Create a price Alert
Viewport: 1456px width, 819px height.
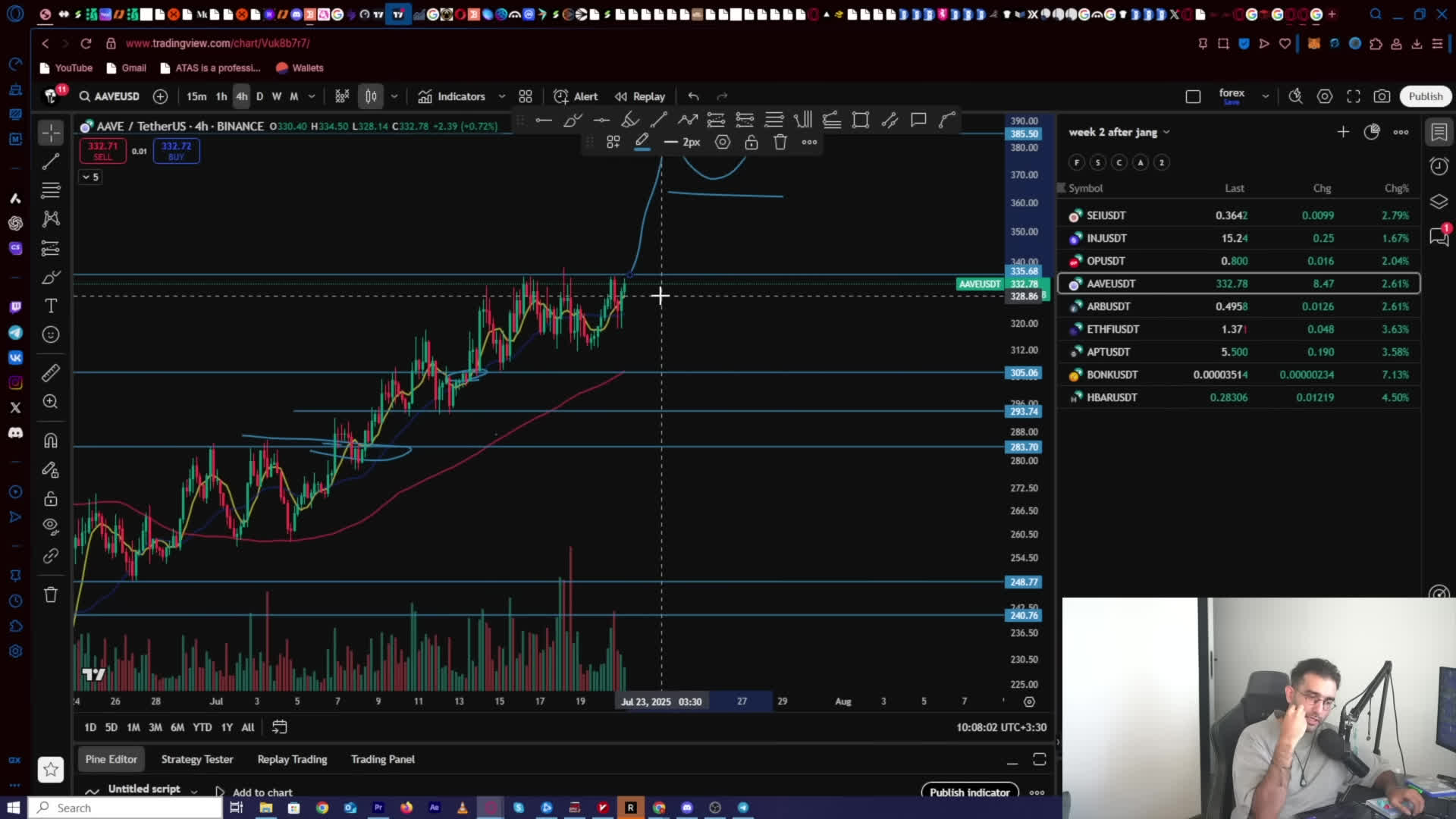coord(576,96)
